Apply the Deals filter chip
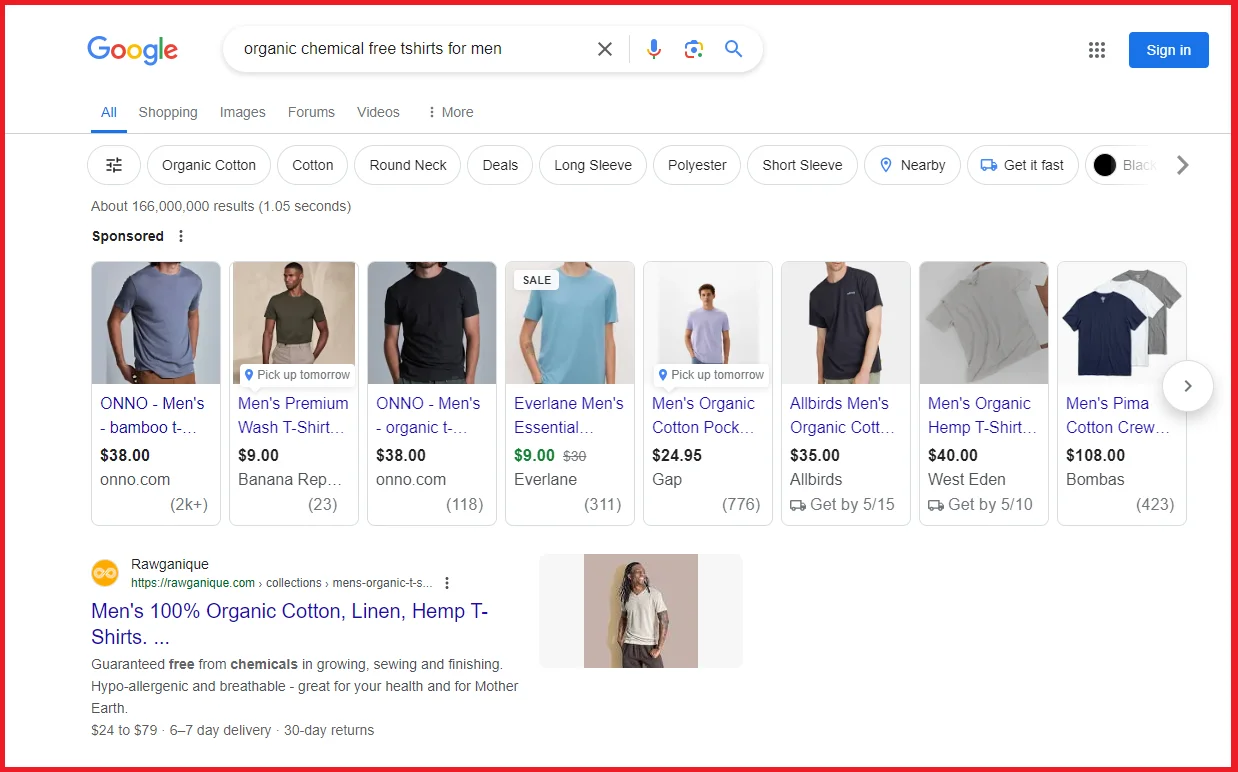Screen dimensions: 1238x772 click(500, 165)
